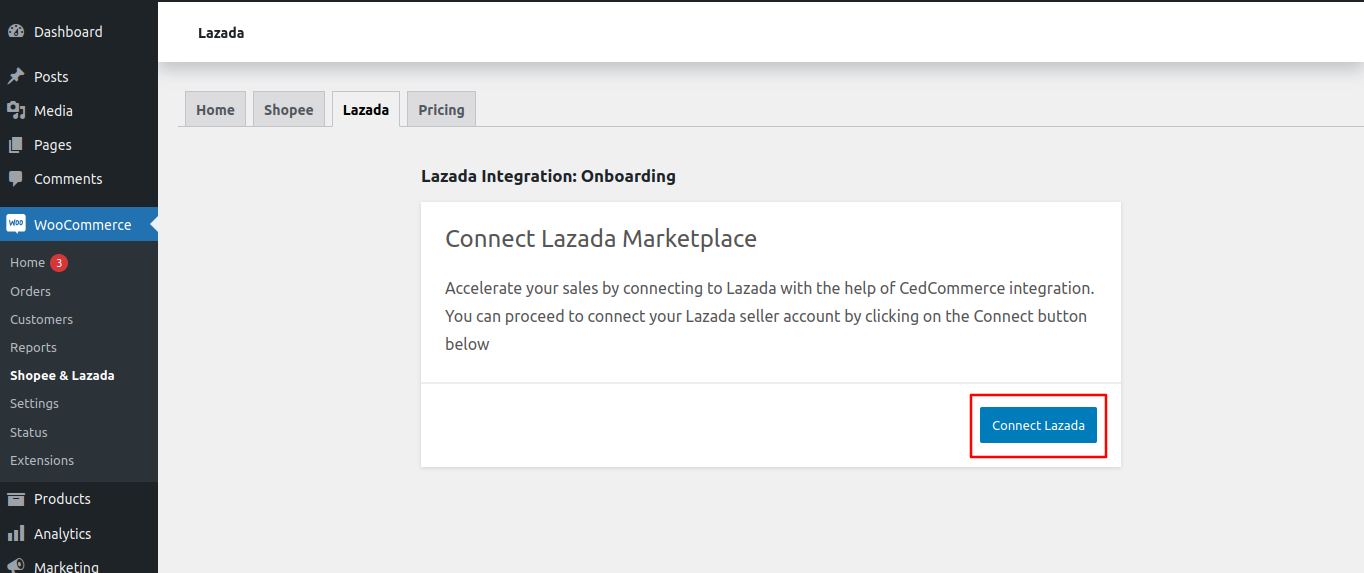1364x573 pixels.
Task: Open WooCommerce Reports submenu item
Action: [33, 347]
